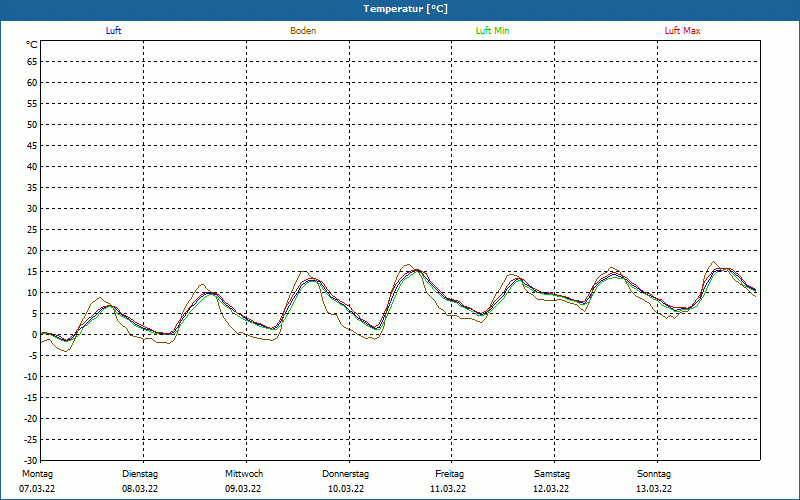Screen dimensions: 800x500
Task: Click the 'Temperatur [°C]' chart title
Action: (x=406, y=9)
